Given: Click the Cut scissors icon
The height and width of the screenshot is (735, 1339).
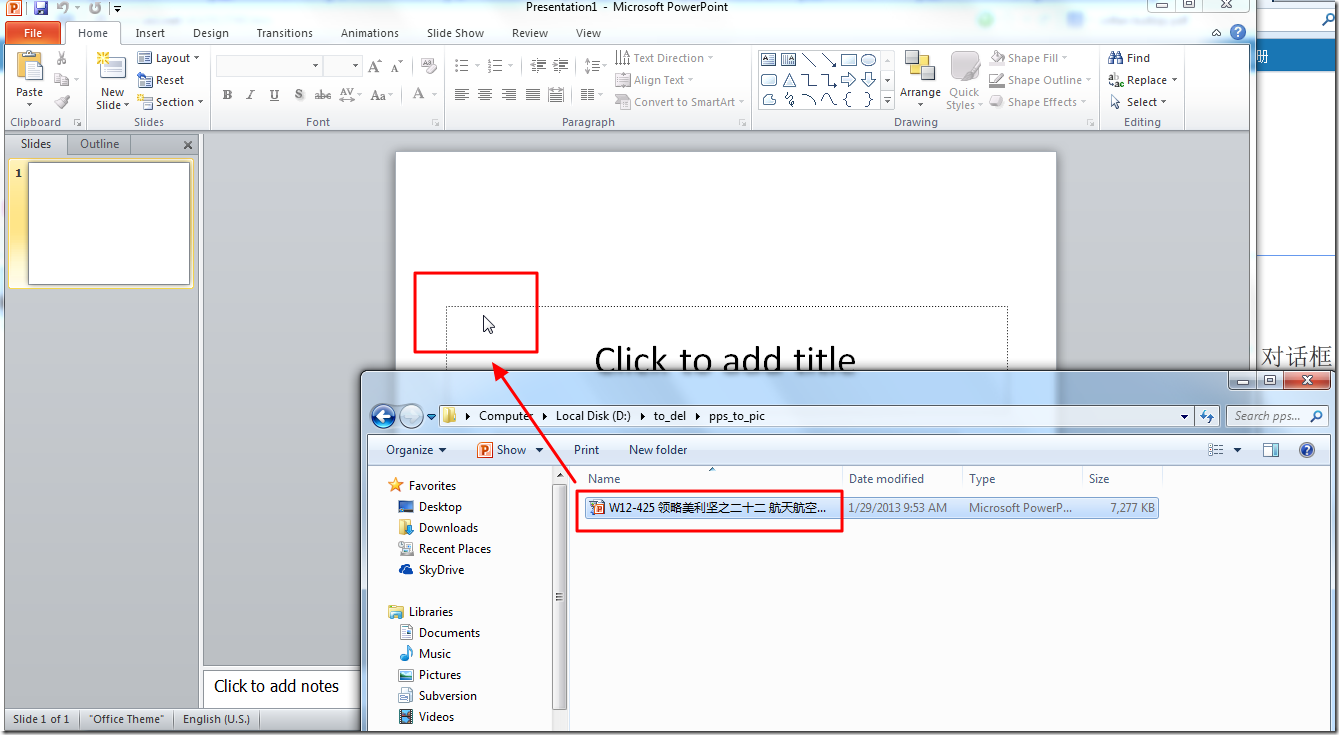Looking at the screenshot, I should [x=62, y=58].
